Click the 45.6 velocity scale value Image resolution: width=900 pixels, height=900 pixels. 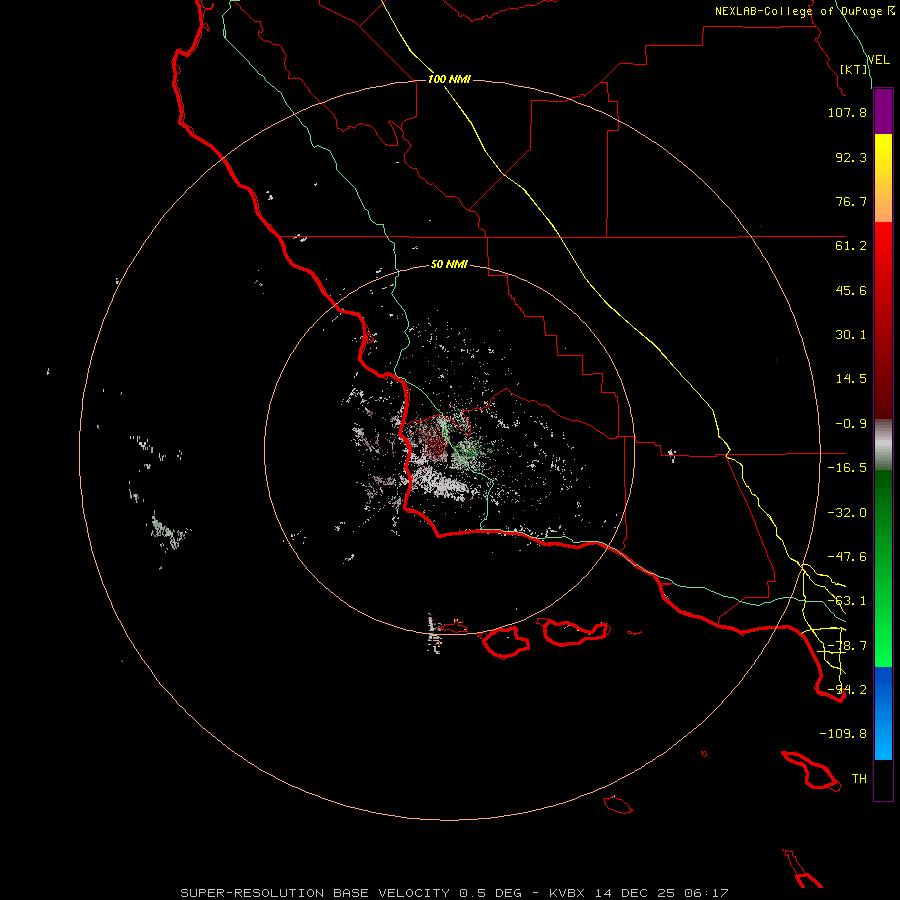click(x=851, y=290)
